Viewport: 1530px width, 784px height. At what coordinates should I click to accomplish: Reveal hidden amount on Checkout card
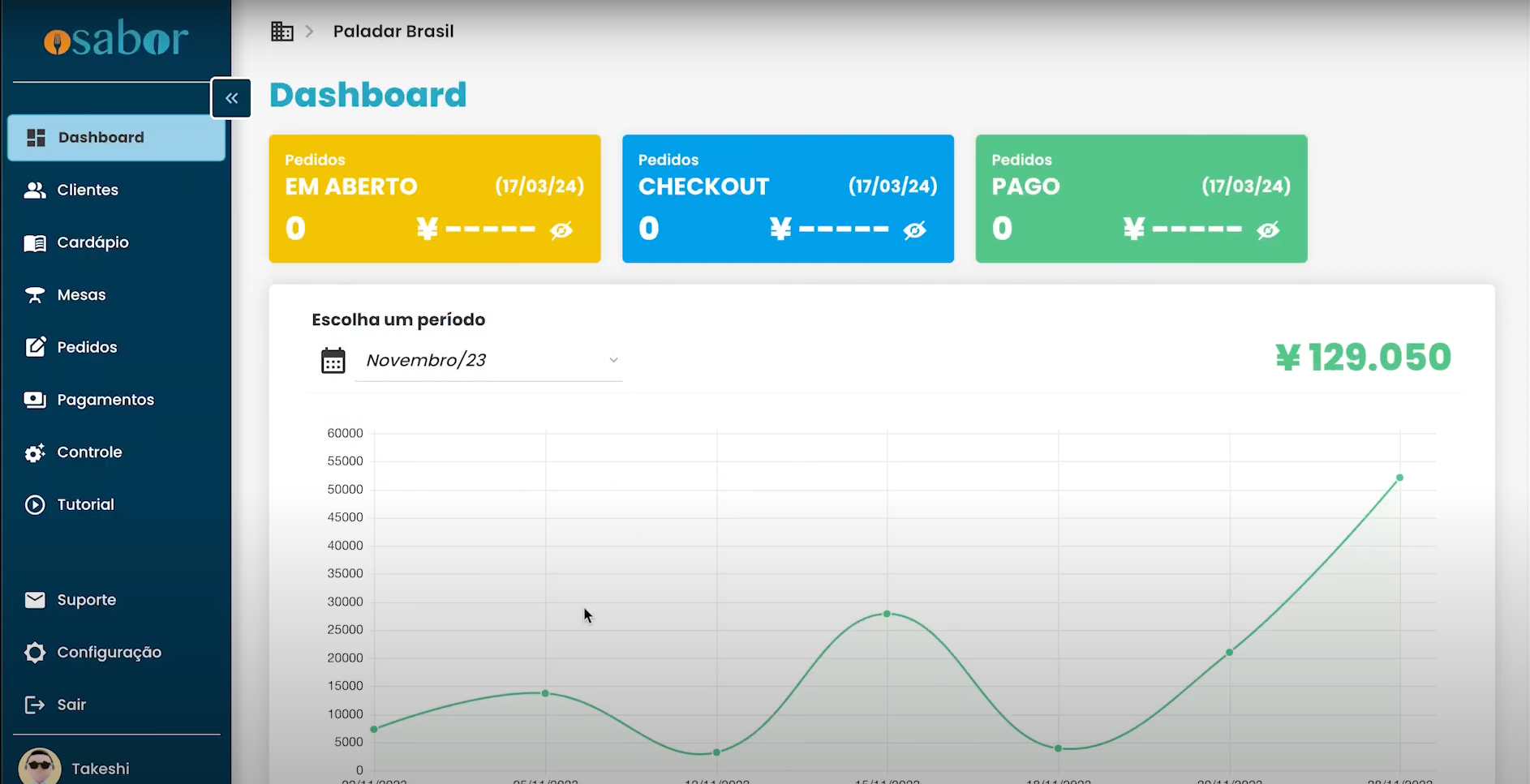pos(914,230)
